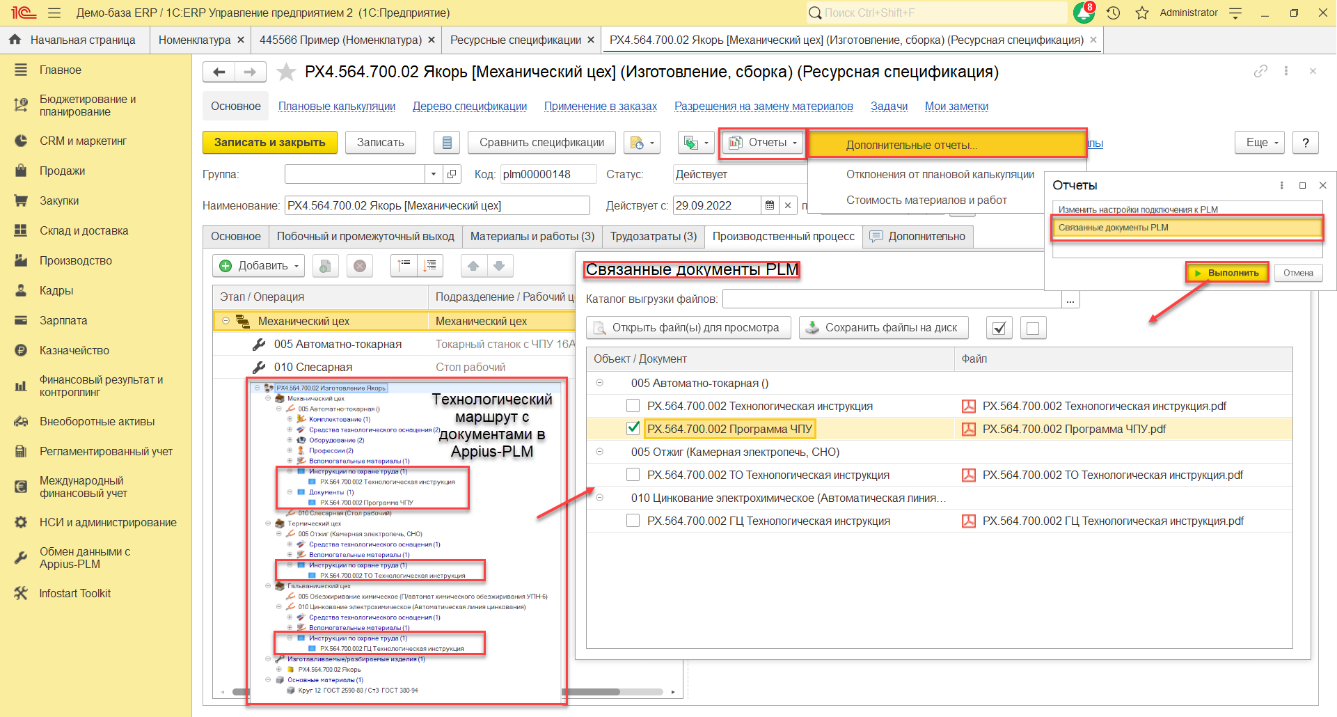Click the back navigation arrow
Viewport: 1337px width, 717px height.
coord(219,72)
